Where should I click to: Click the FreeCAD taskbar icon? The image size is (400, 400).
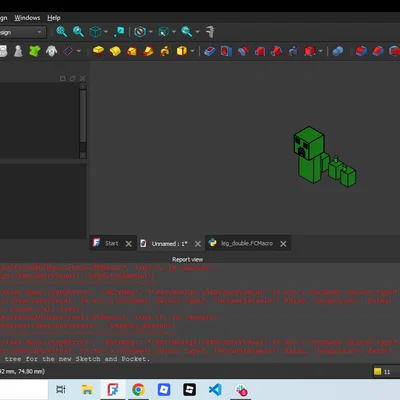pos(113,389)
